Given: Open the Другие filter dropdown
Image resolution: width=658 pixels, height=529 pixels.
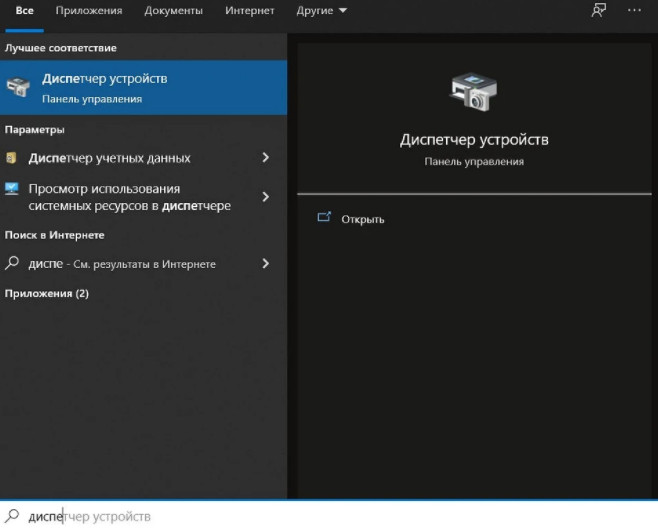Looking at the screenshot, I should tap(322, 11).
